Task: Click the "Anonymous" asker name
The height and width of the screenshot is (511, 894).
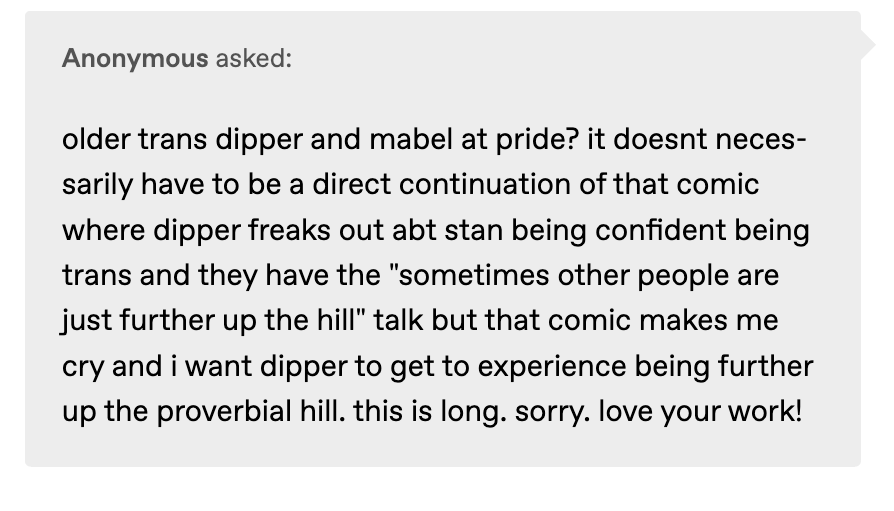Action: point(135,59)
